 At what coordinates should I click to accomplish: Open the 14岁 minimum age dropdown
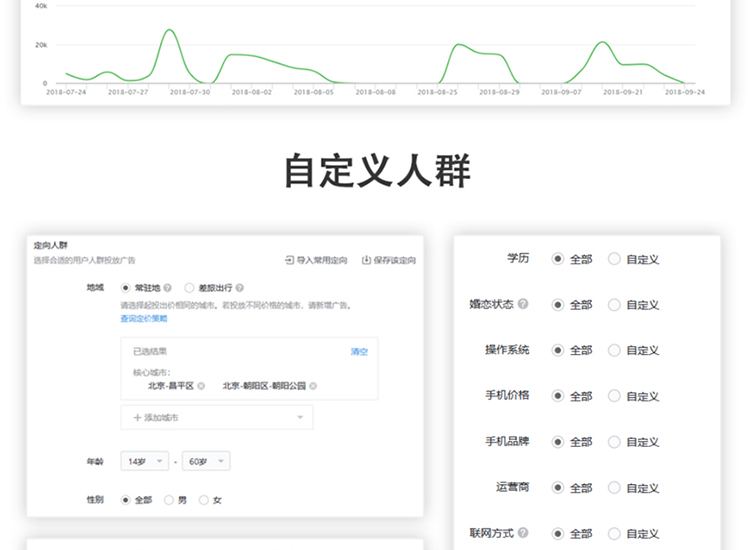pyautogui.click(x=144, y=461)
